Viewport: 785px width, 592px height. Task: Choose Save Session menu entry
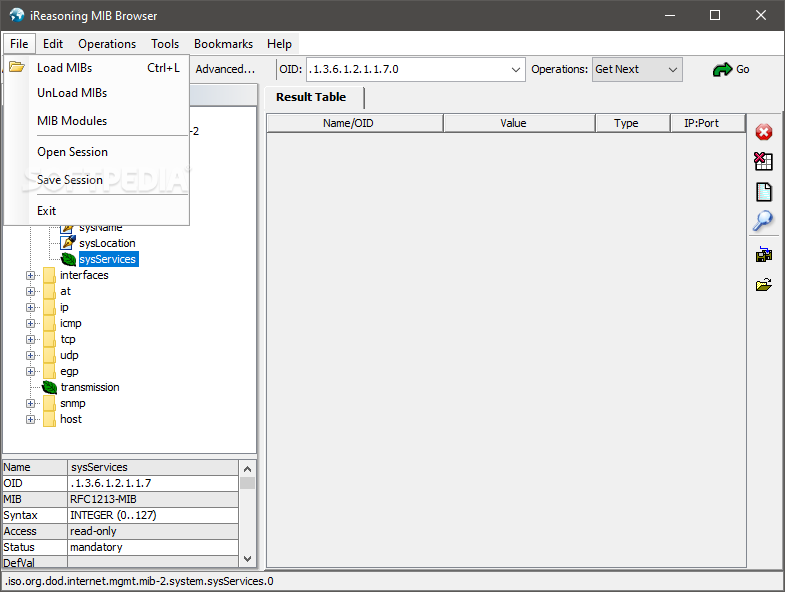click(97, 180)
